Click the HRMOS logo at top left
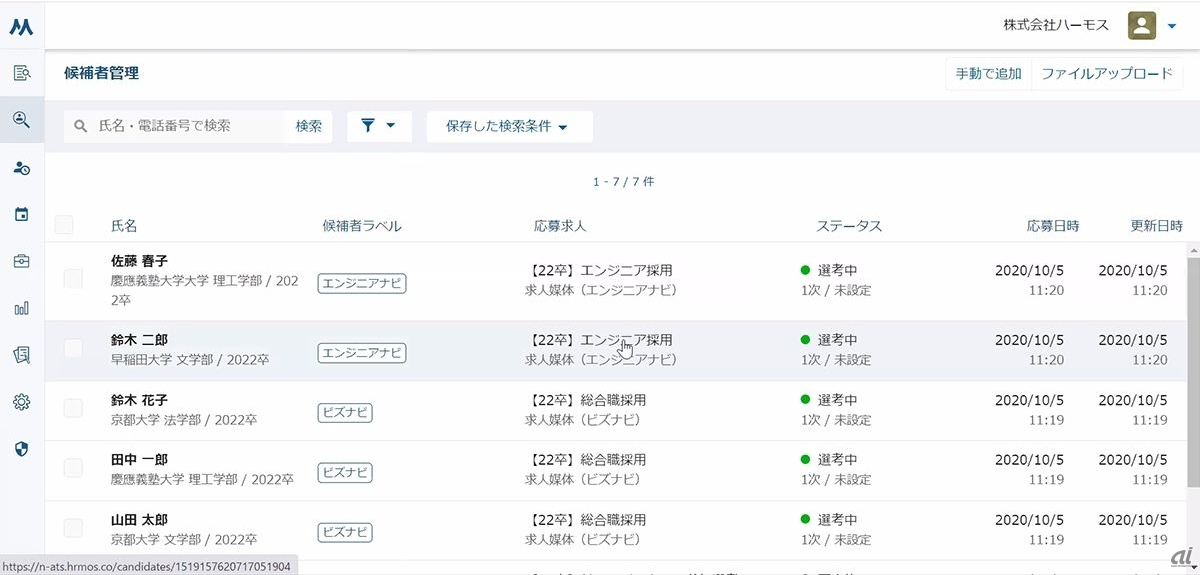This screenshot has width=1200, height=575. 21,26
